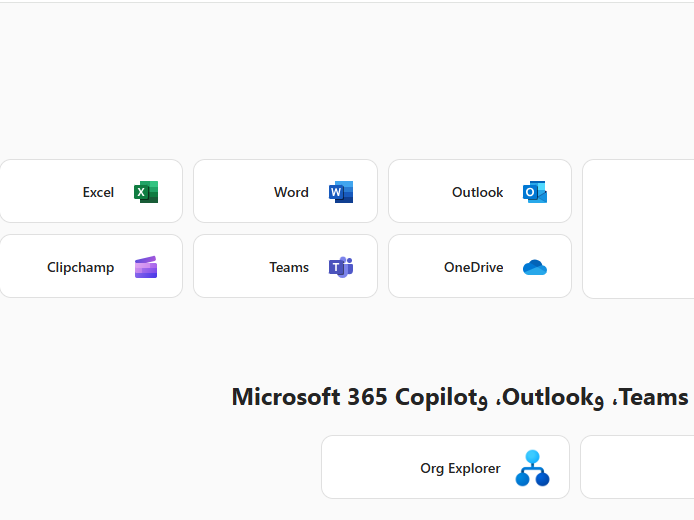Image resolution: width=694 pixels, height=520 pixels.
Task: Select the Clipchamp text label
Action: click(80, 267)
